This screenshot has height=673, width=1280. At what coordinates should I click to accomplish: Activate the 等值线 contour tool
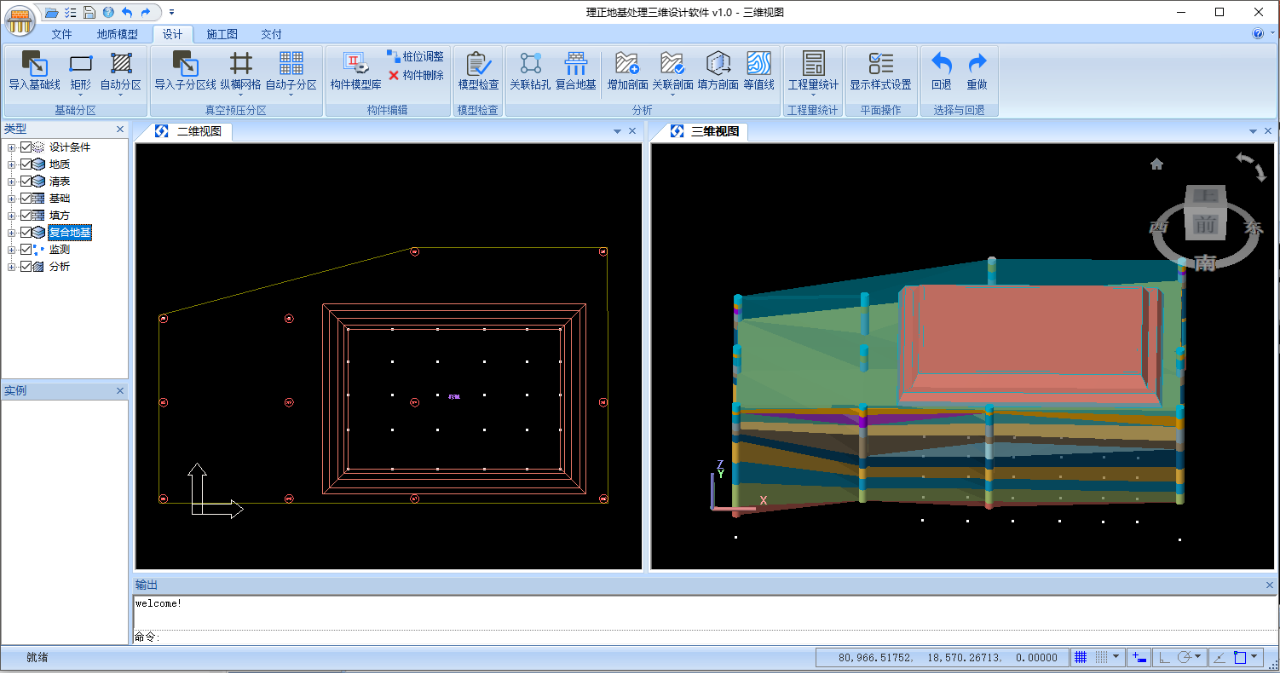[x=758, y=71]
